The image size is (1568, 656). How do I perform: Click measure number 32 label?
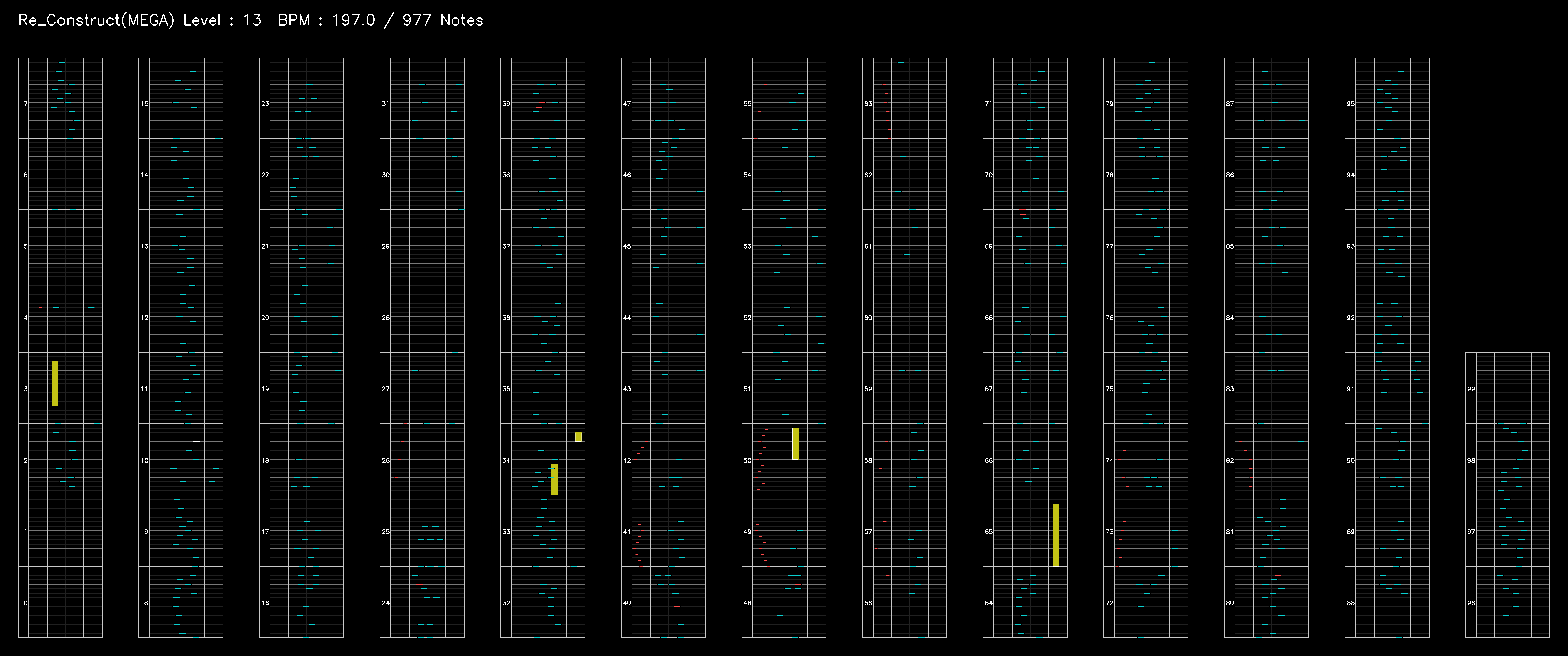(x=506, y=603)
